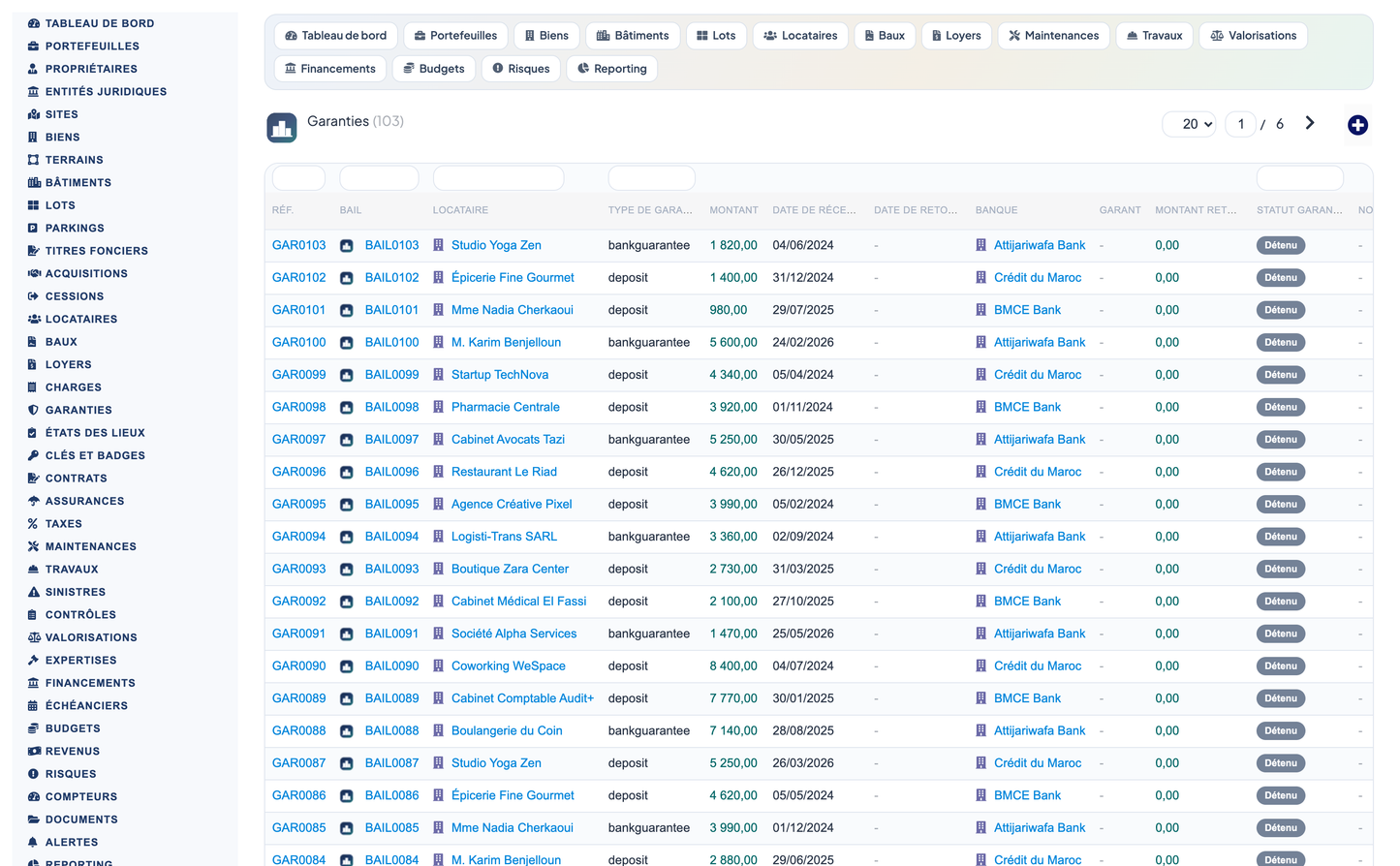Click the Type de garantie filter field
This screenshot has width=1400, height=866.
point(651,178)
